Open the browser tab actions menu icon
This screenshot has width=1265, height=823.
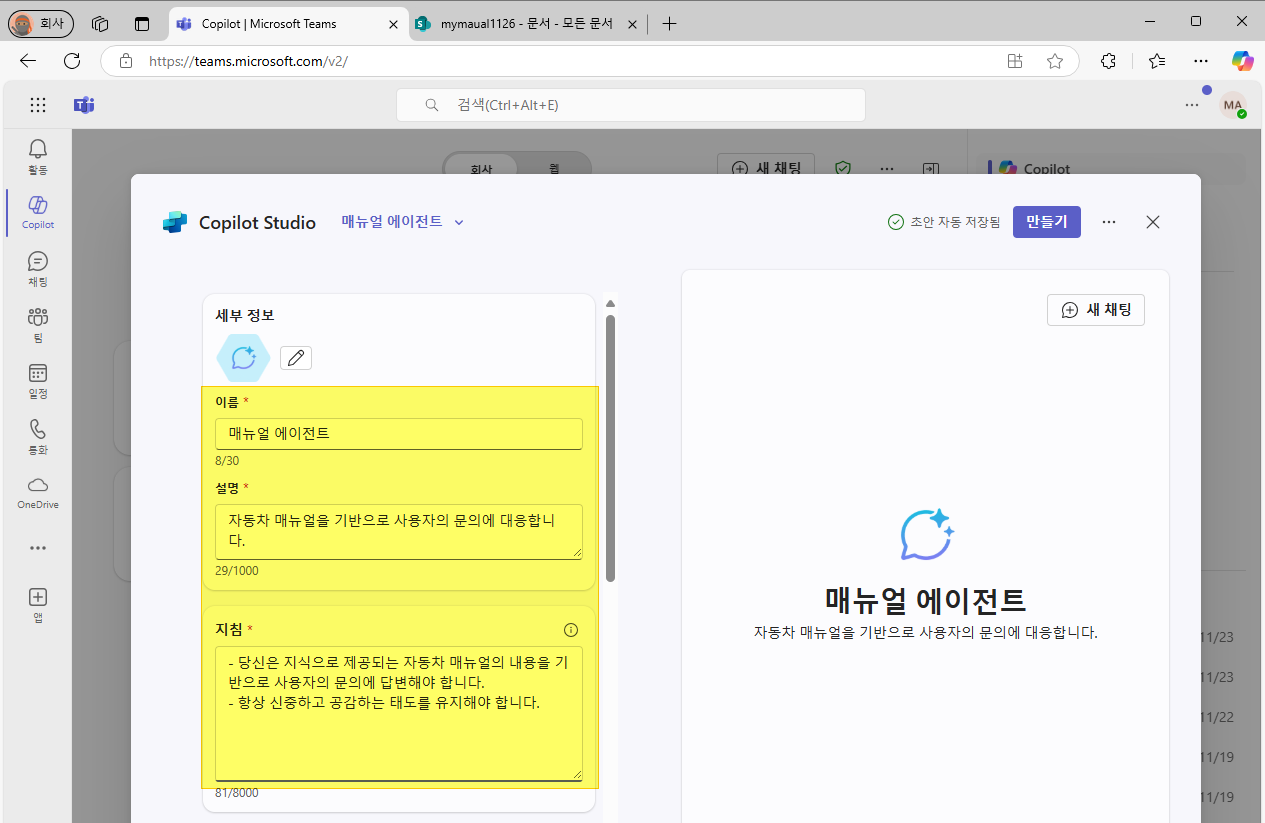click(x=142, y=23)
